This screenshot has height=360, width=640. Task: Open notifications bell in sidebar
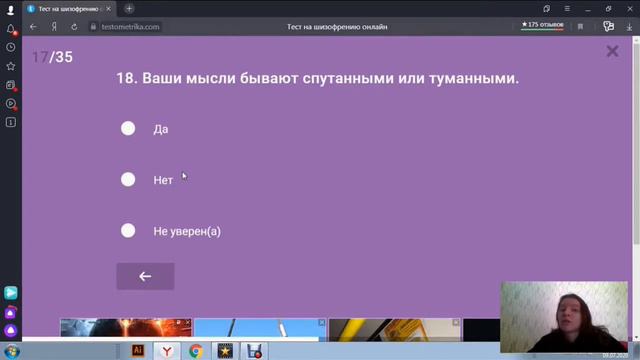tap(11, 29)
